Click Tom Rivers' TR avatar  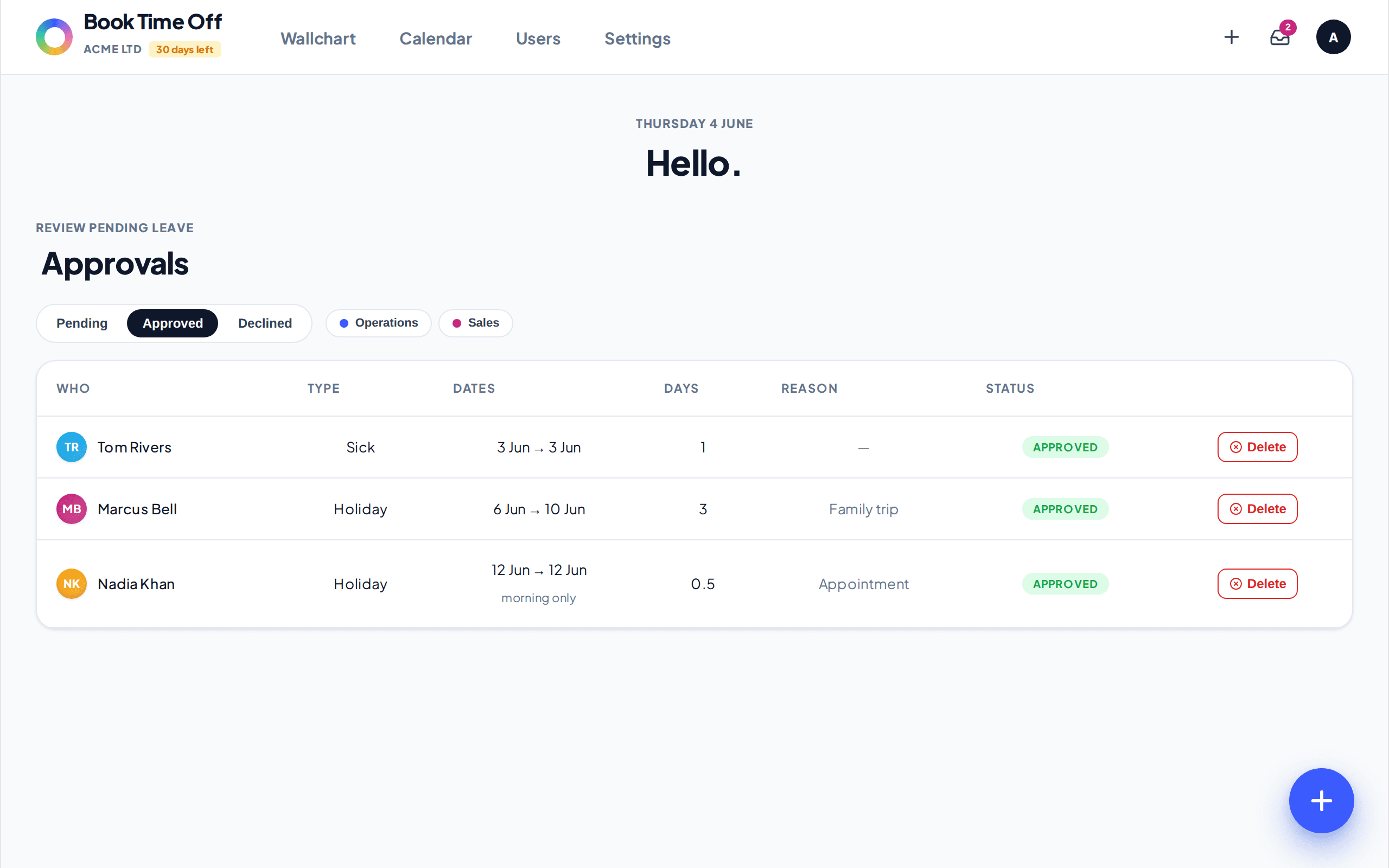tap(71, 447)
